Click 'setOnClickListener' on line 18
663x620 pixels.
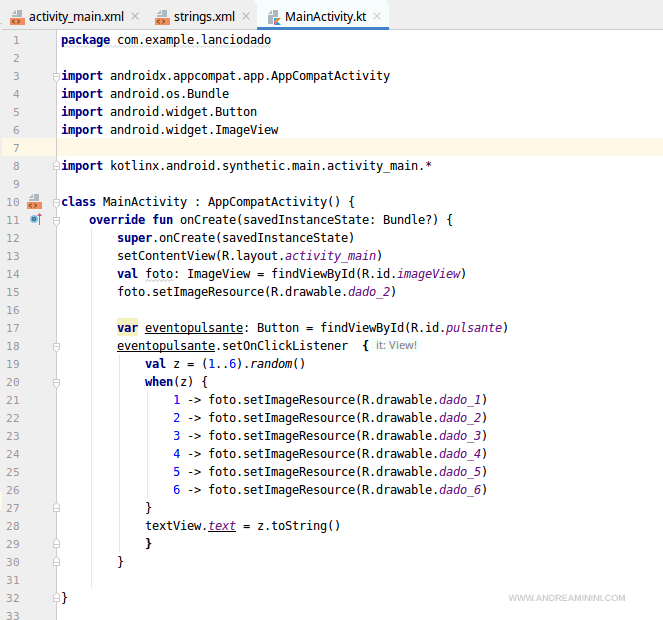285,346
